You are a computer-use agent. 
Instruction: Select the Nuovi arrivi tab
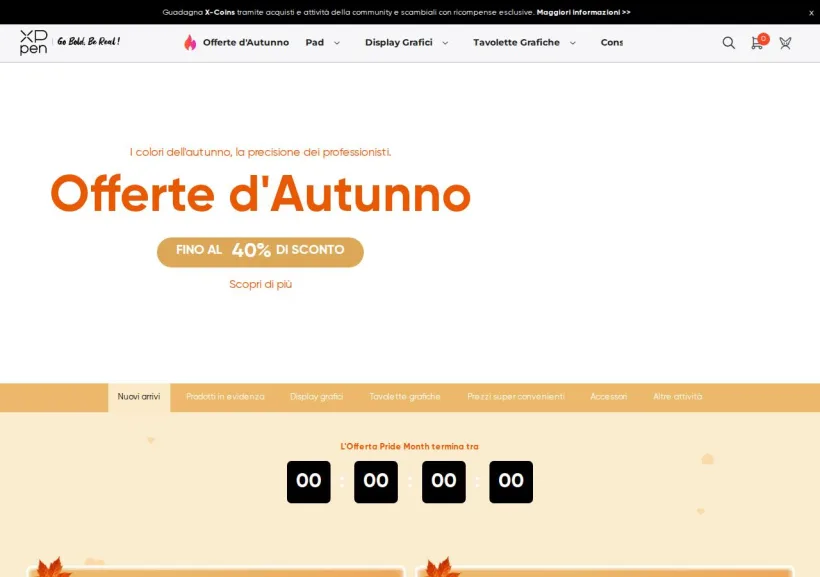click(139, 397)
